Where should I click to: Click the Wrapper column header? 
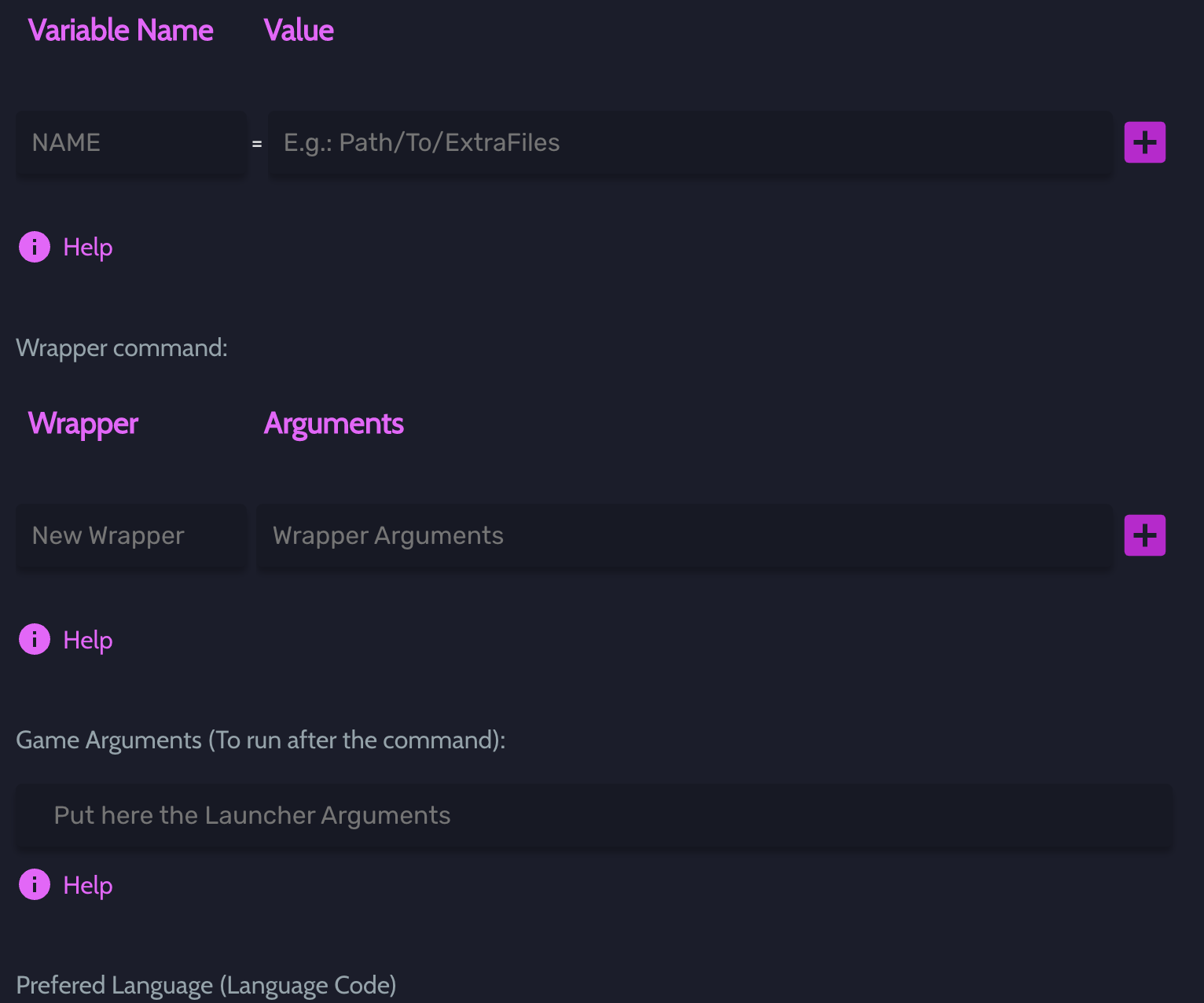click(x=83, y=424)
